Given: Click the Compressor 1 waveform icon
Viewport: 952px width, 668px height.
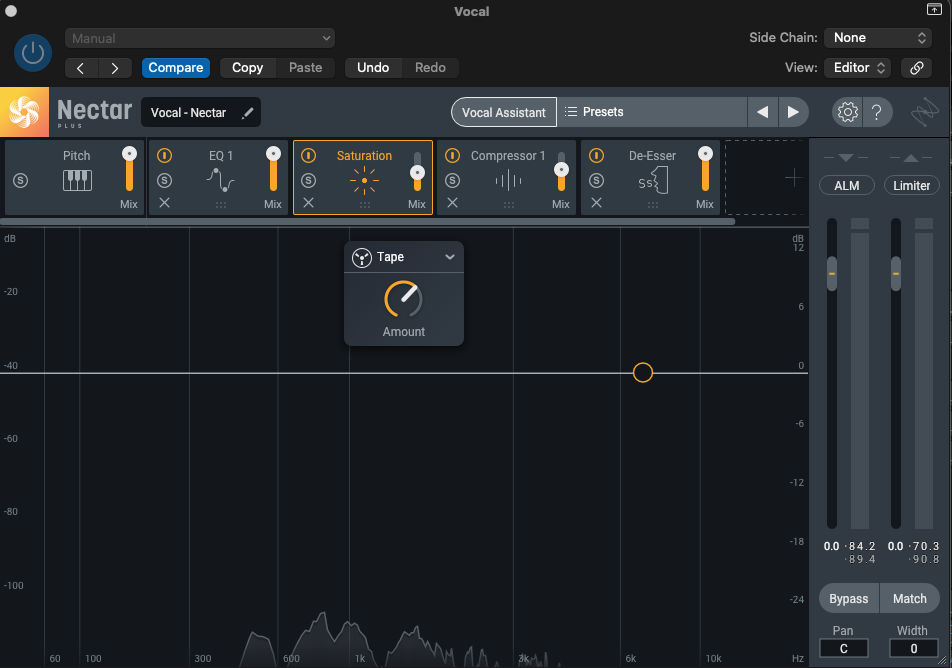Looking at the screenshot, I should (x=508, y=180).
